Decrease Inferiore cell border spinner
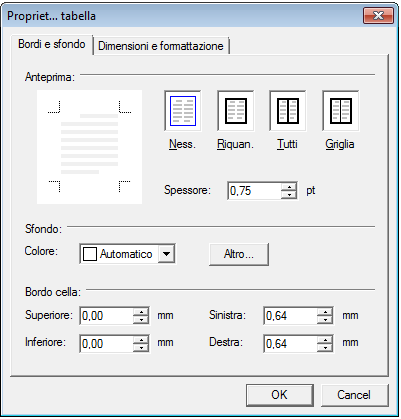 point(141,348)
